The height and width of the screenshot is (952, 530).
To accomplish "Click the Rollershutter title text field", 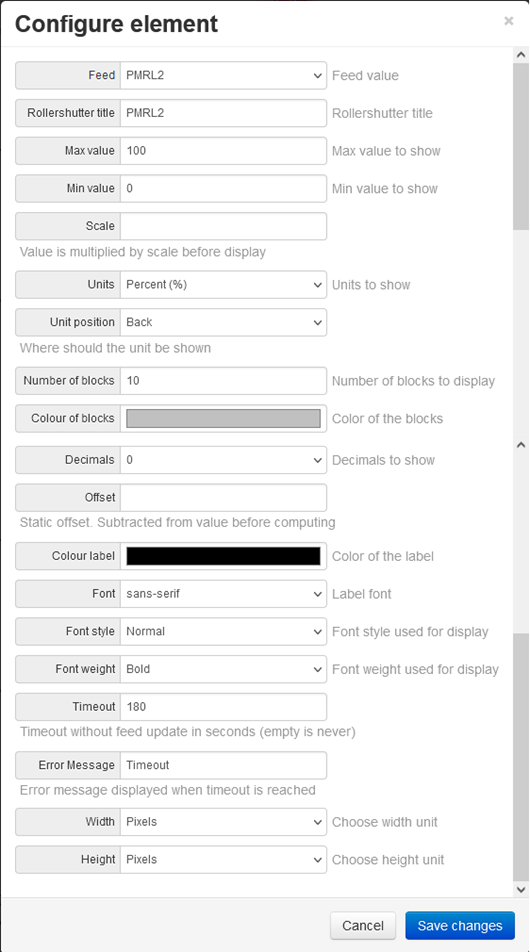I will 223,113.
